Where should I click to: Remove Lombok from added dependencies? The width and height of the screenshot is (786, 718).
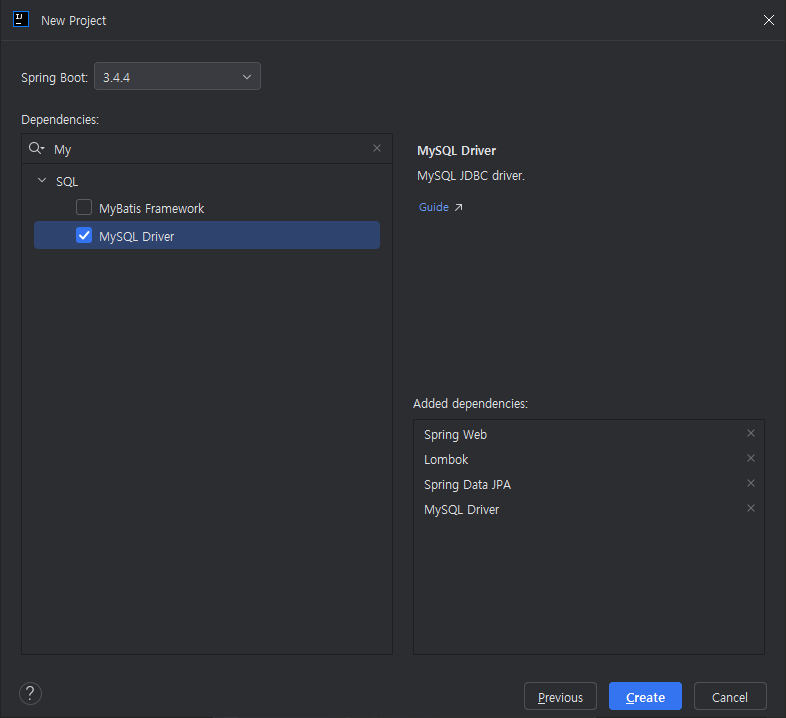coord(750,458)
